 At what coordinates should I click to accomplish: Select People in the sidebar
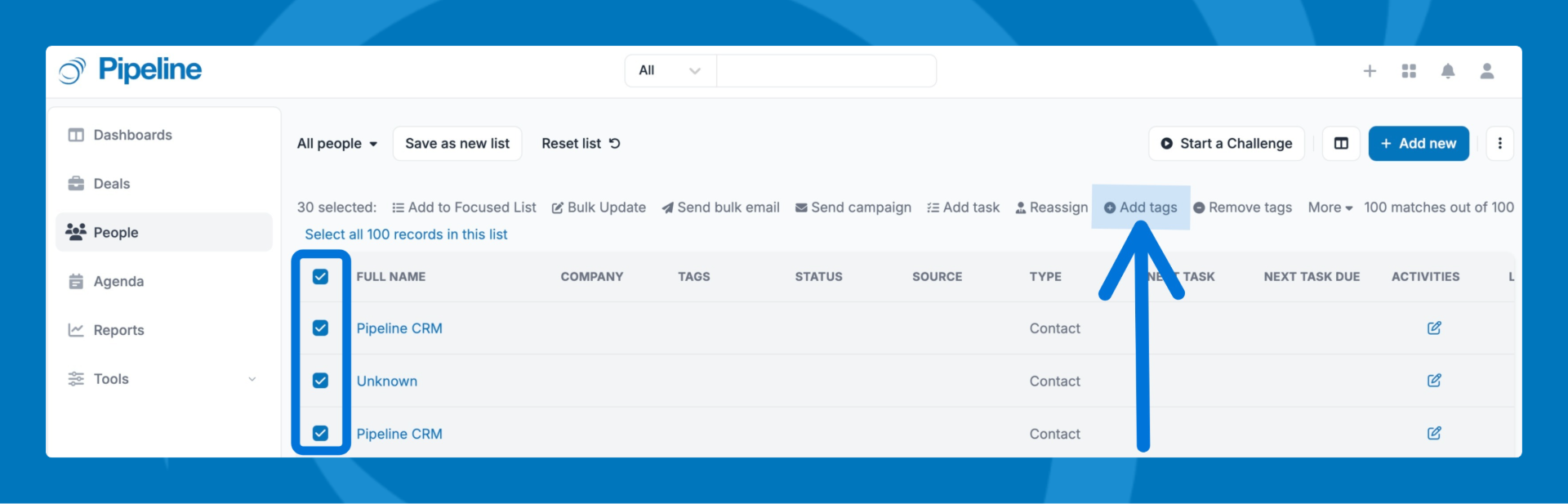[x=164, y=232]
